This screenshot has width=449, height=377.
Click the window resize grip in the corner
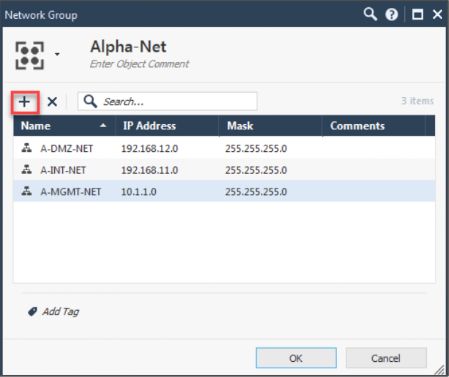[x=440, y=369]
